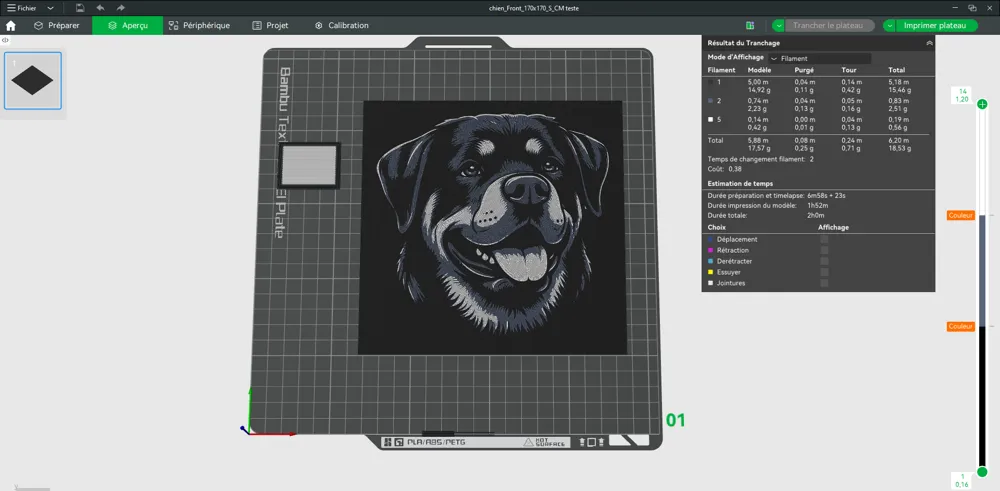
Task: Click the Redo arrow icon
Action: coord(121,7)
